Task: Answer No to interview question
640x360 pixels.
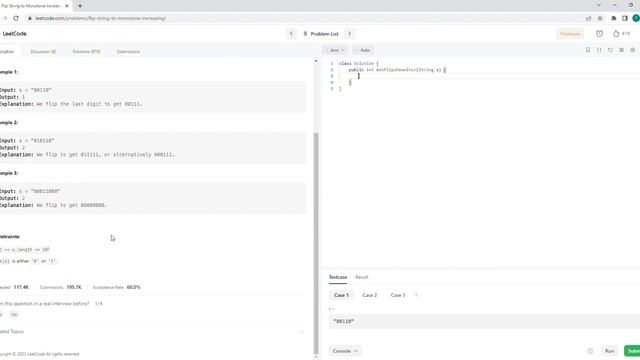Action: 14,315
